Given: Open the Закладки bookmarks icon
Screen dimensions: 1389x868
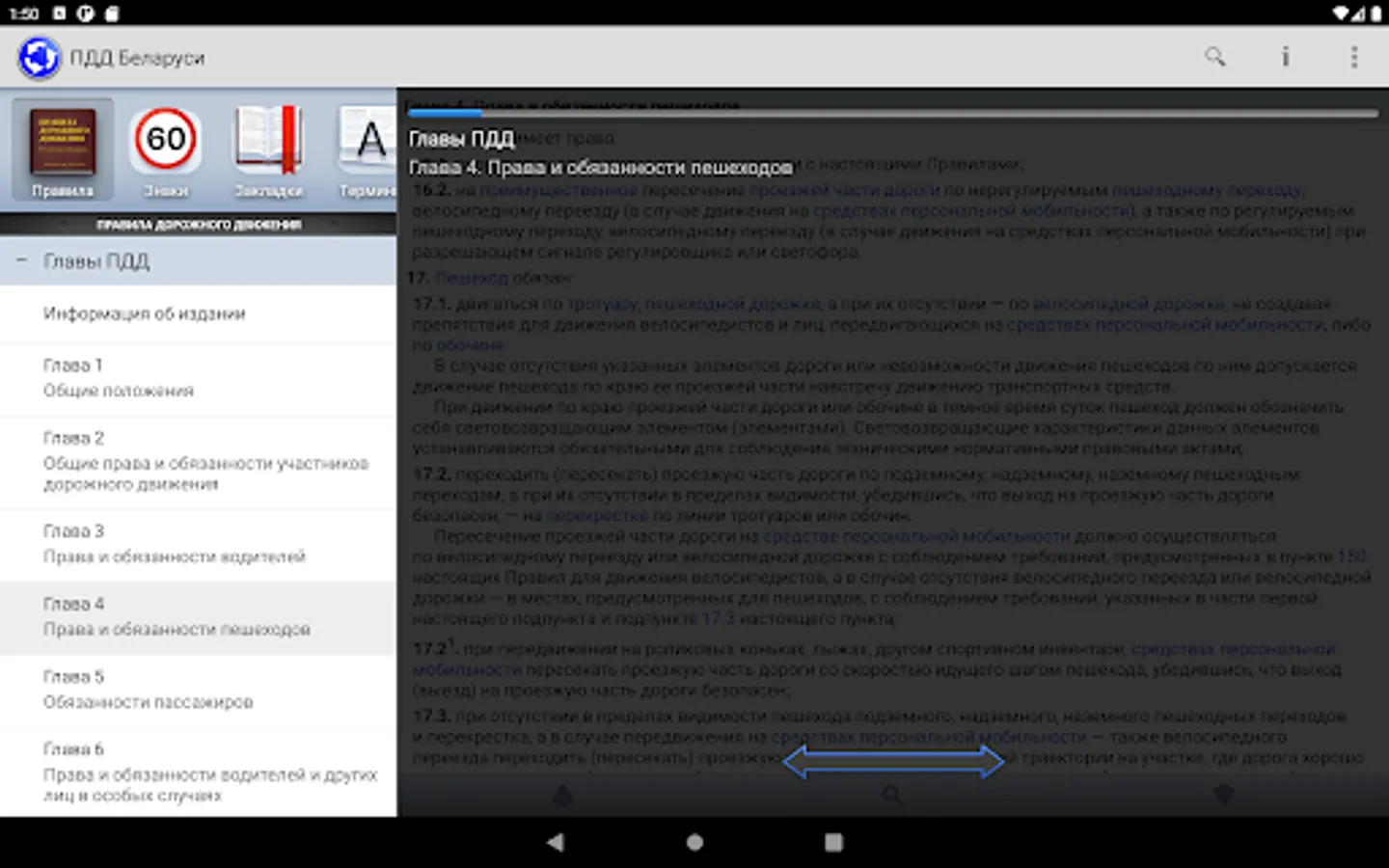Looking at the screenshot, I should coord(269,149).
